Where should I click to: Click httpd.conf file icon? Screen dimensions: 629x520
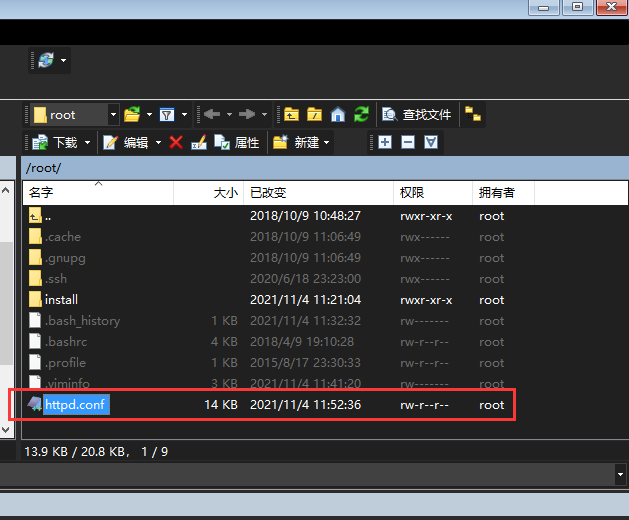coord(35,404)
